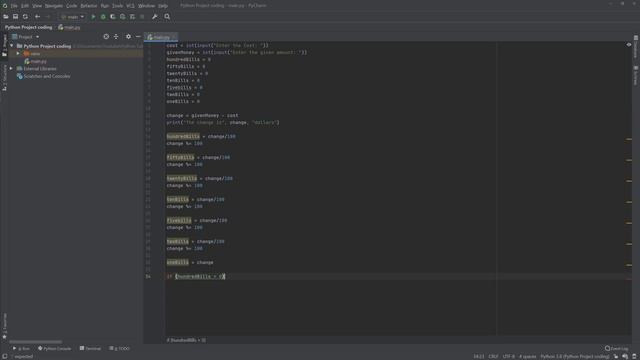This screenshot has height=360, width=640.
Task: Toggle the Database panel on right edge
Action: pyautogui.click(x=636, y=47)
